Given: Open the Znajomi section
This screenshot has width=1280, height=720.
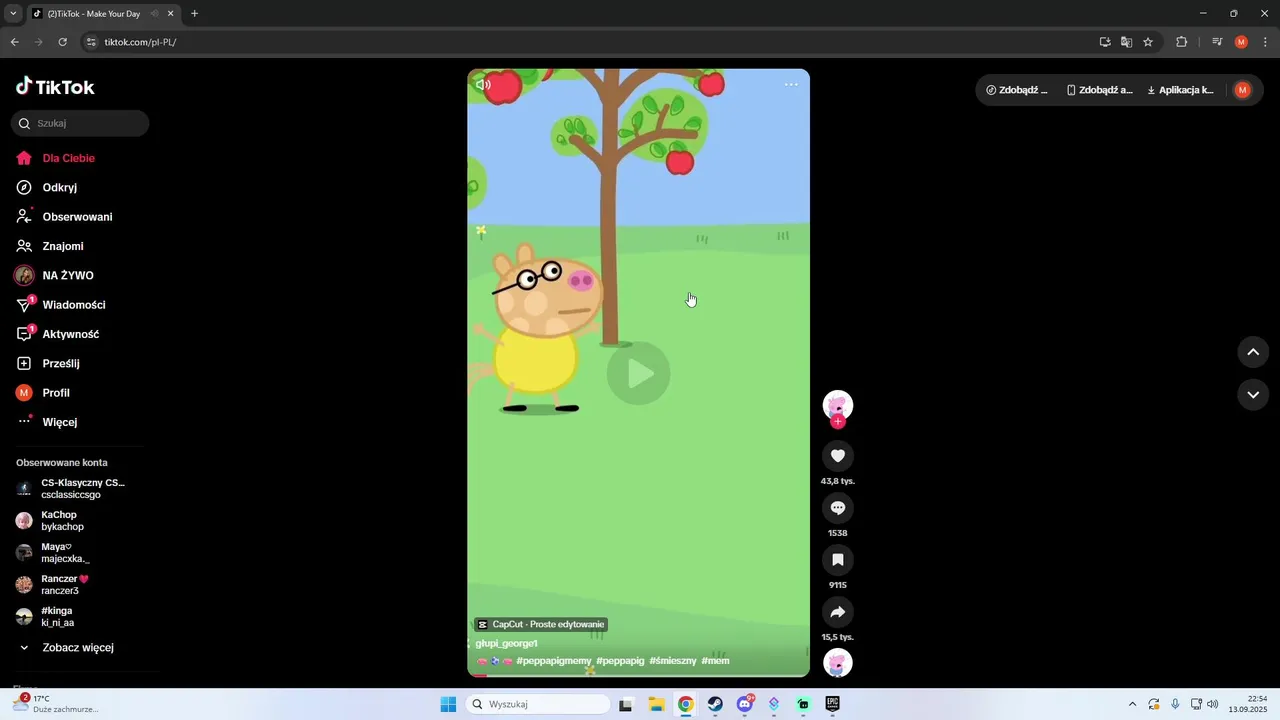Looking at the screenshot, I should (62, 246).
